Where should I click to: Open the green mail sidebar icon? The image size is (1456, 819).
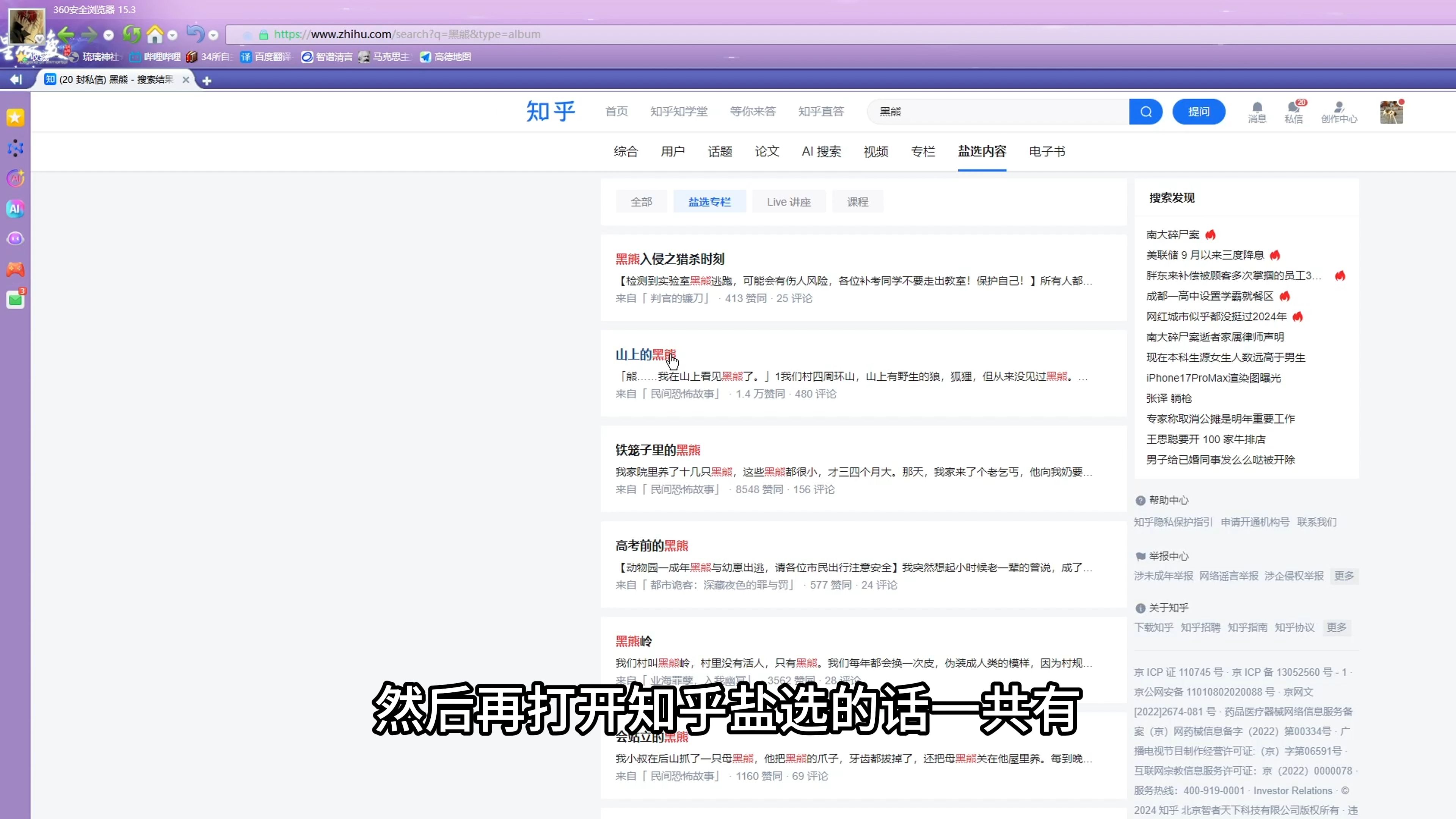click(15, 300)
